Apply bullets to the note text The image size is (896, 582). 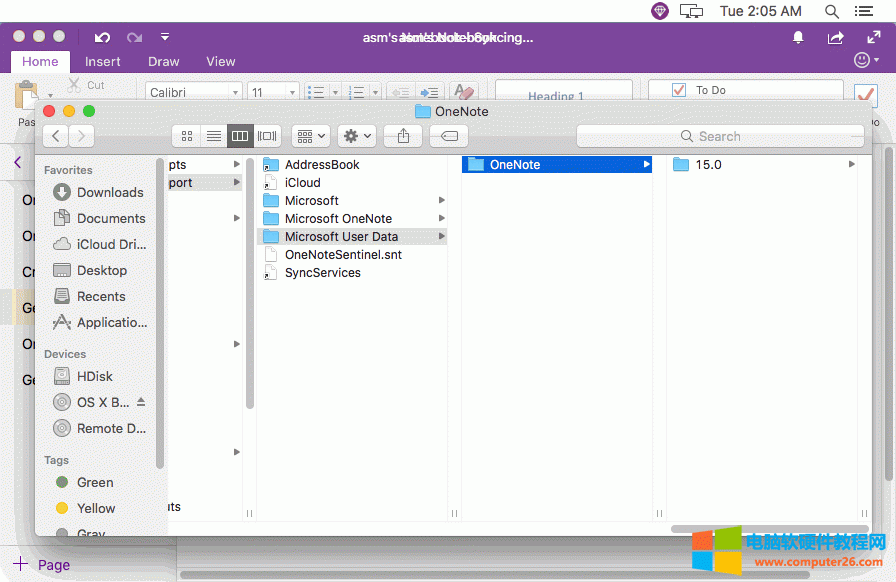tap(314, 91)
